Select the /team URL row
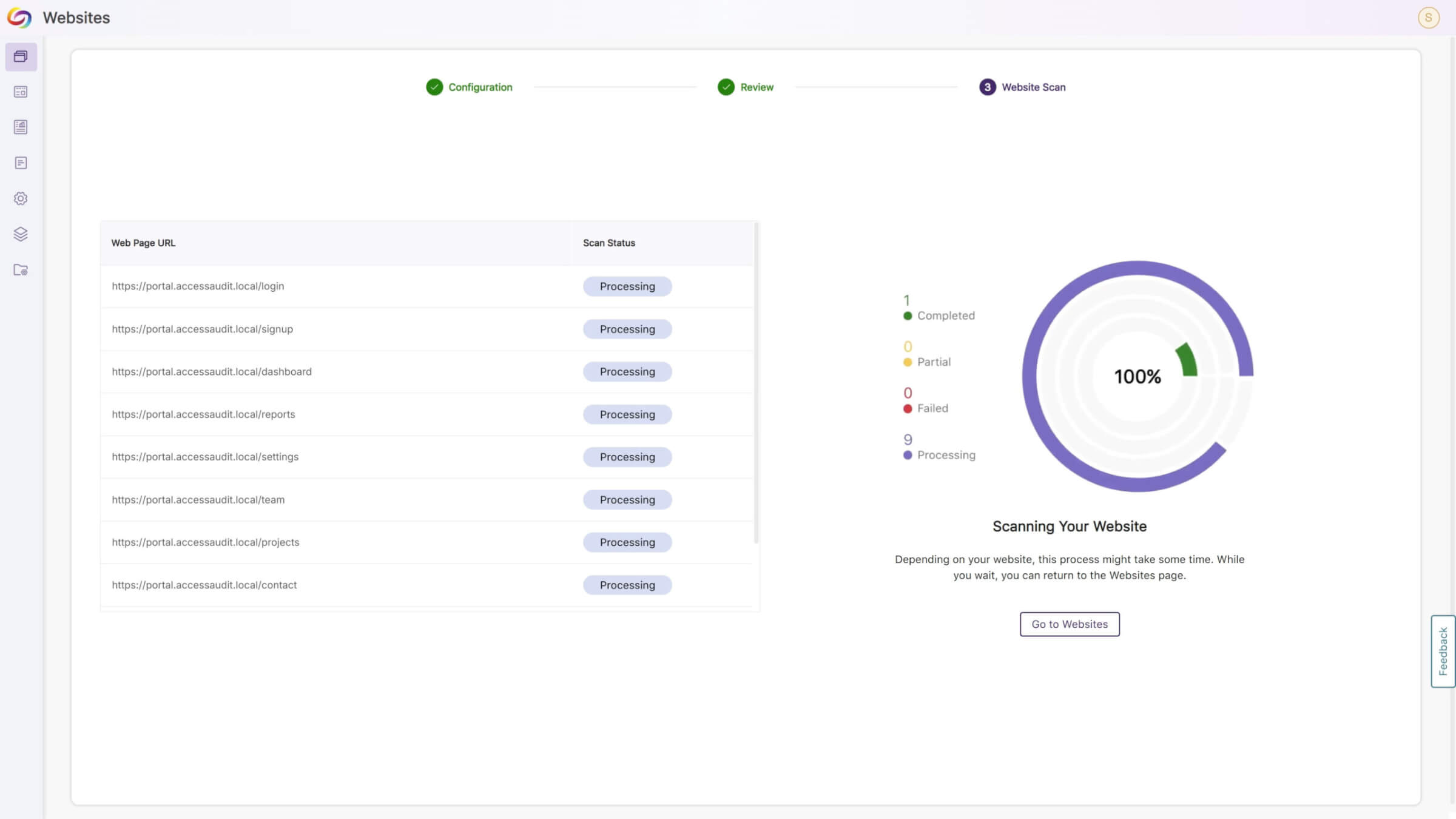Screen dimensions: 1456x819 pyautogui.click(x=426, y=499)
